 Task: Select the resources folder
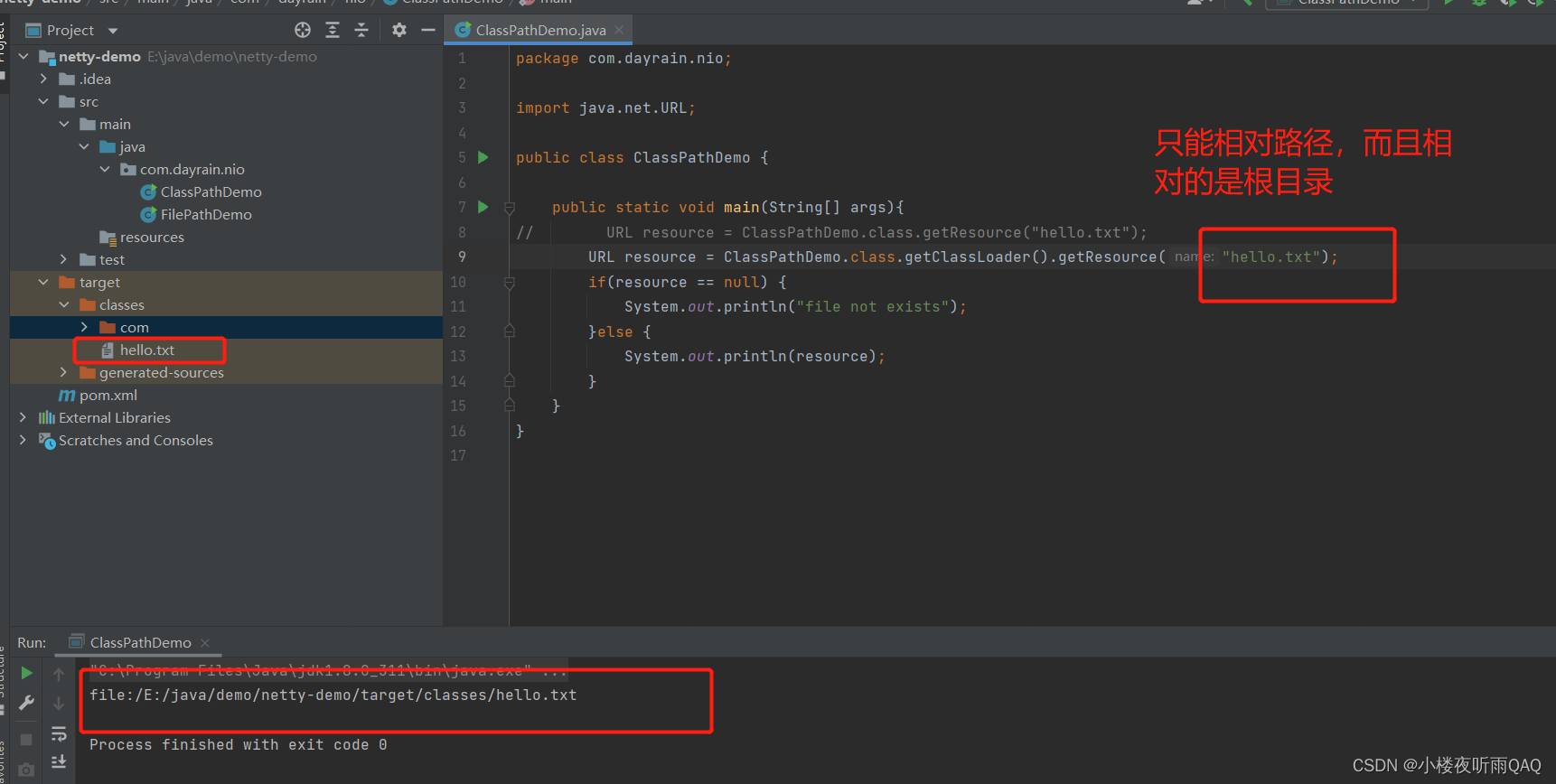[x=152, y=237]
